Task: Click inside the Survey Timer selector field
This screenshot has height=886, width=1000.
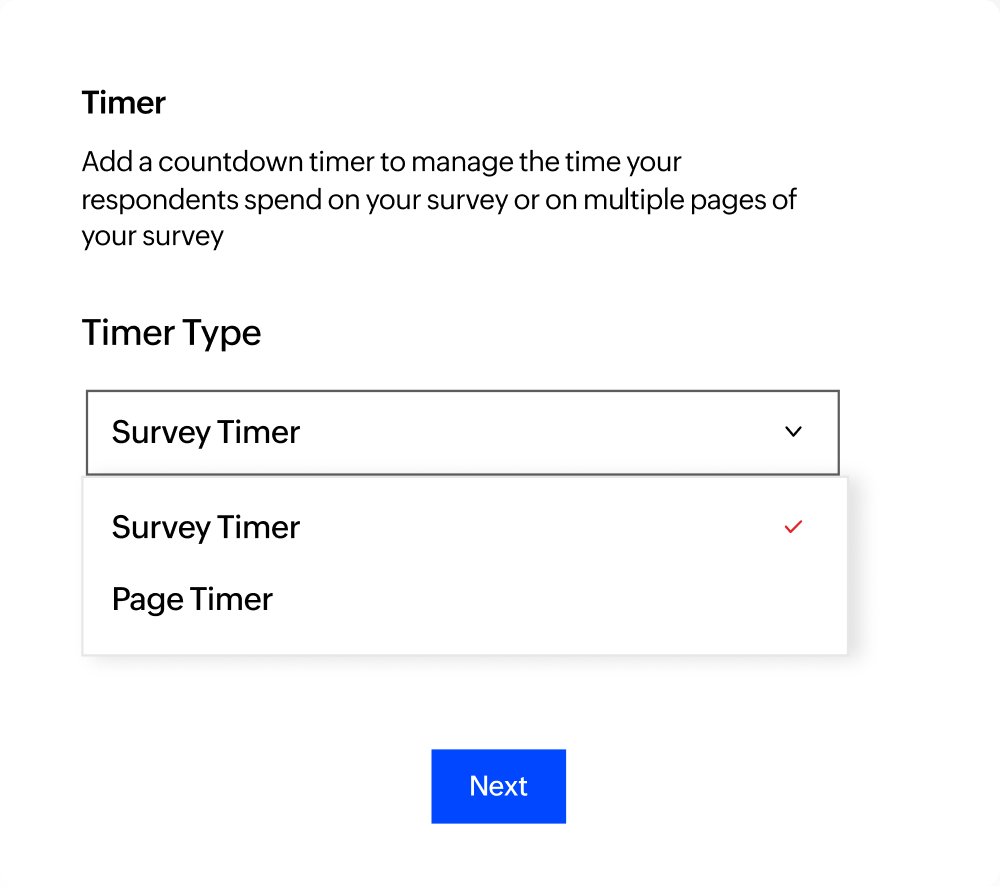Action: pos(462,432)
